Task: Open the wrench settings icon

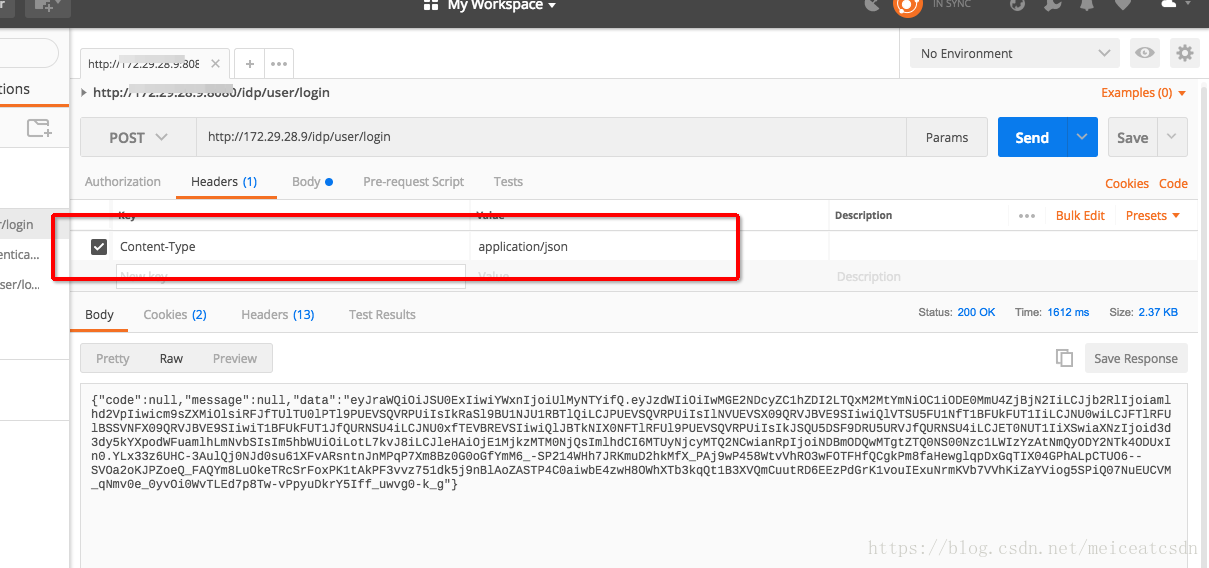Action: pyautogui.click(x=1052, y=5)
